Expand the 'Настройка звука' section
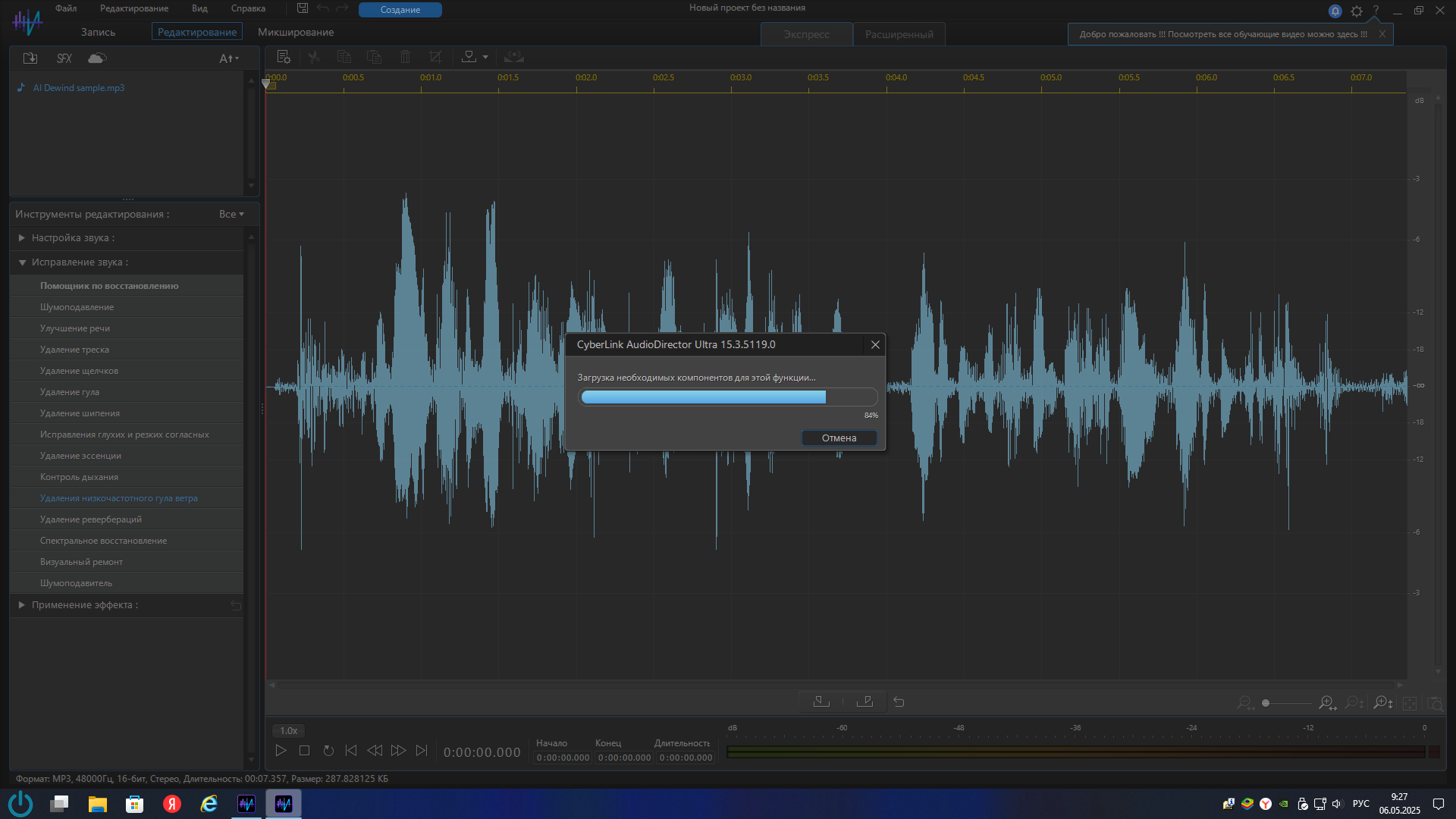Screen dimensions: 1456x819 click(x=22, y=238)
